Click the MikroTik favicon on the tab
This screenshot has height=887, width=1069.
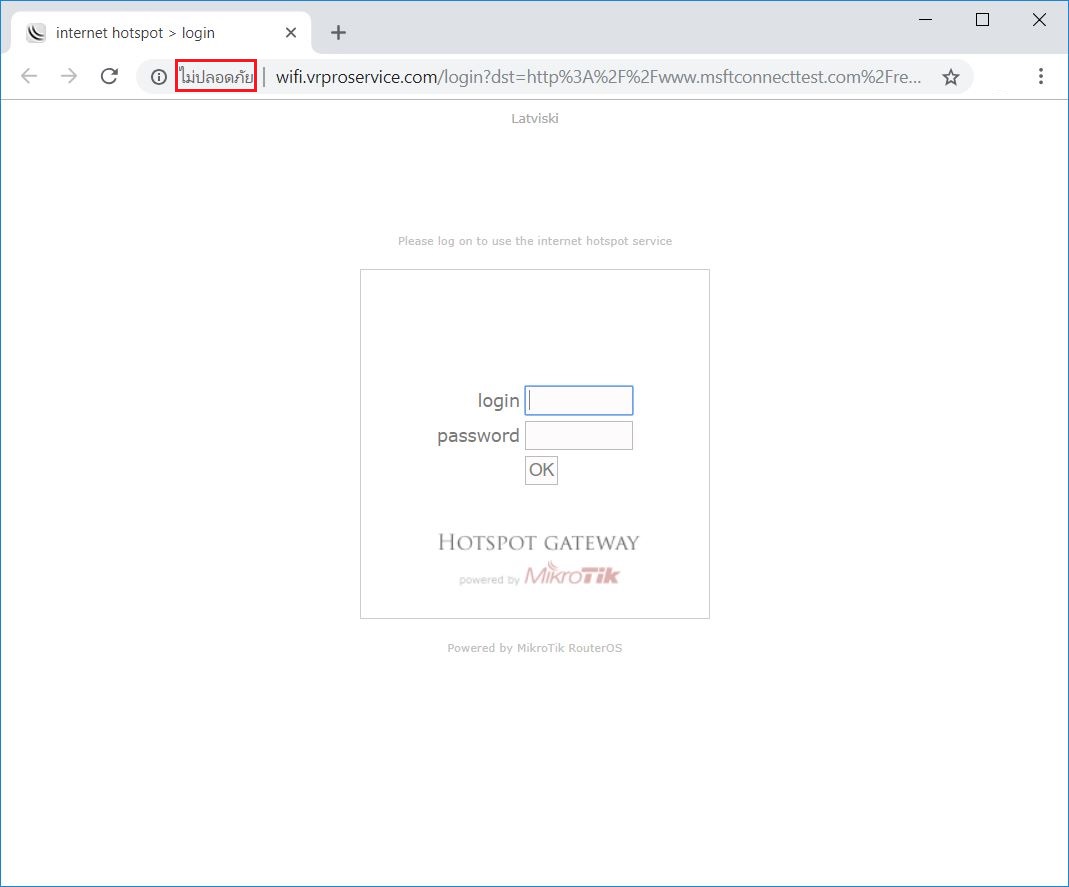(36, 33)
